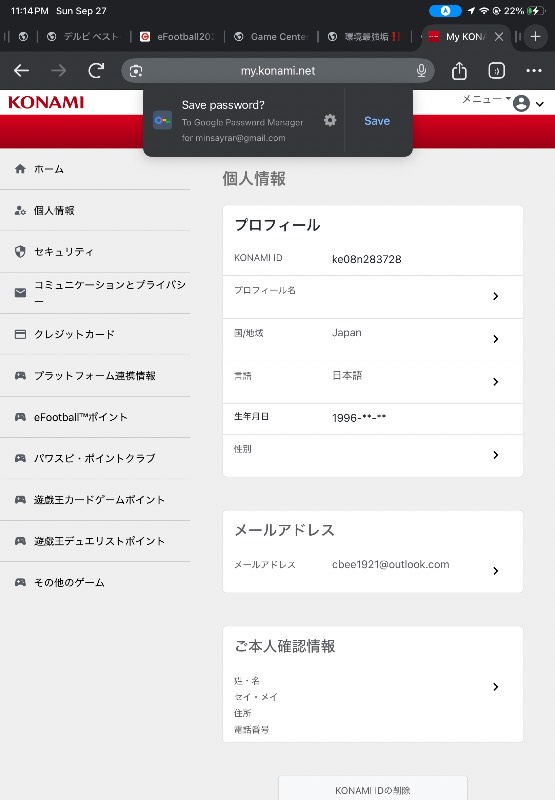Open コミュニケーションとプライバシー in the sidebar
The width and height of the screenshot is (555, 800).
(95, 293)
